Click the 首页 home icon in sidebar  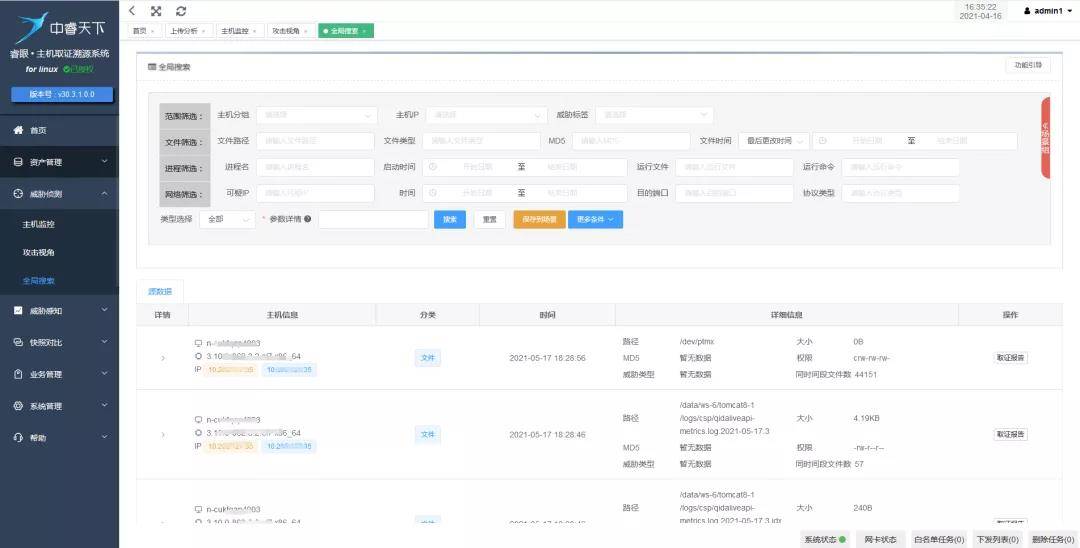18,130
